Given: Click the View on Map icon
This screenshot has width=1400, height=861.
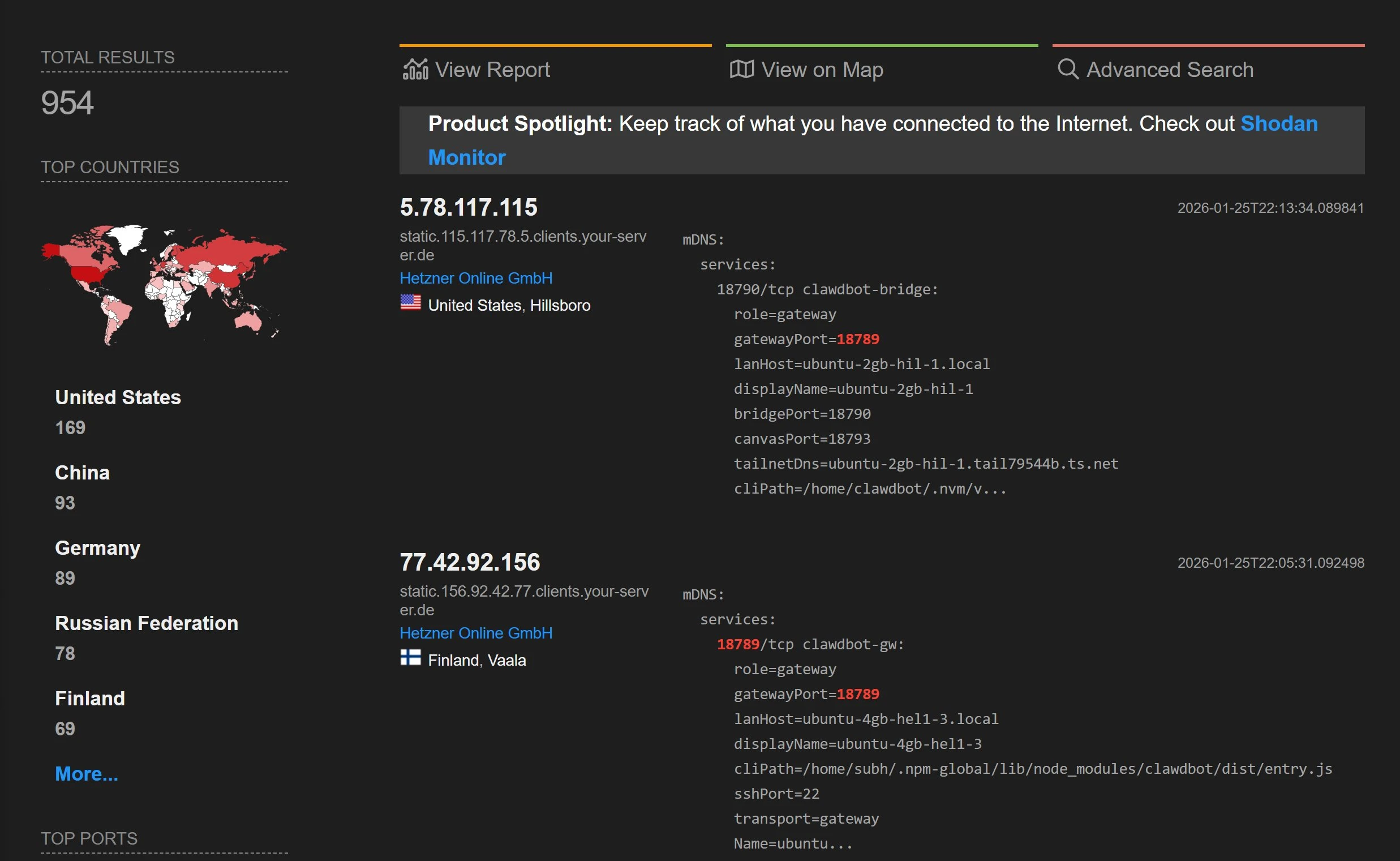Looking at the screenshot, I should click(740, 68).
